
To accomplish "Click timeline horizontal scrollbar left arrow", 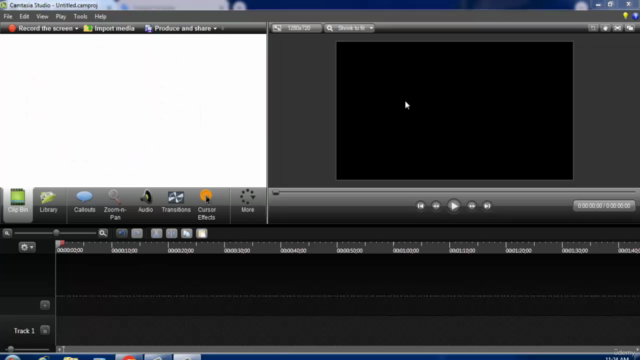I will [x=59, y=349].
